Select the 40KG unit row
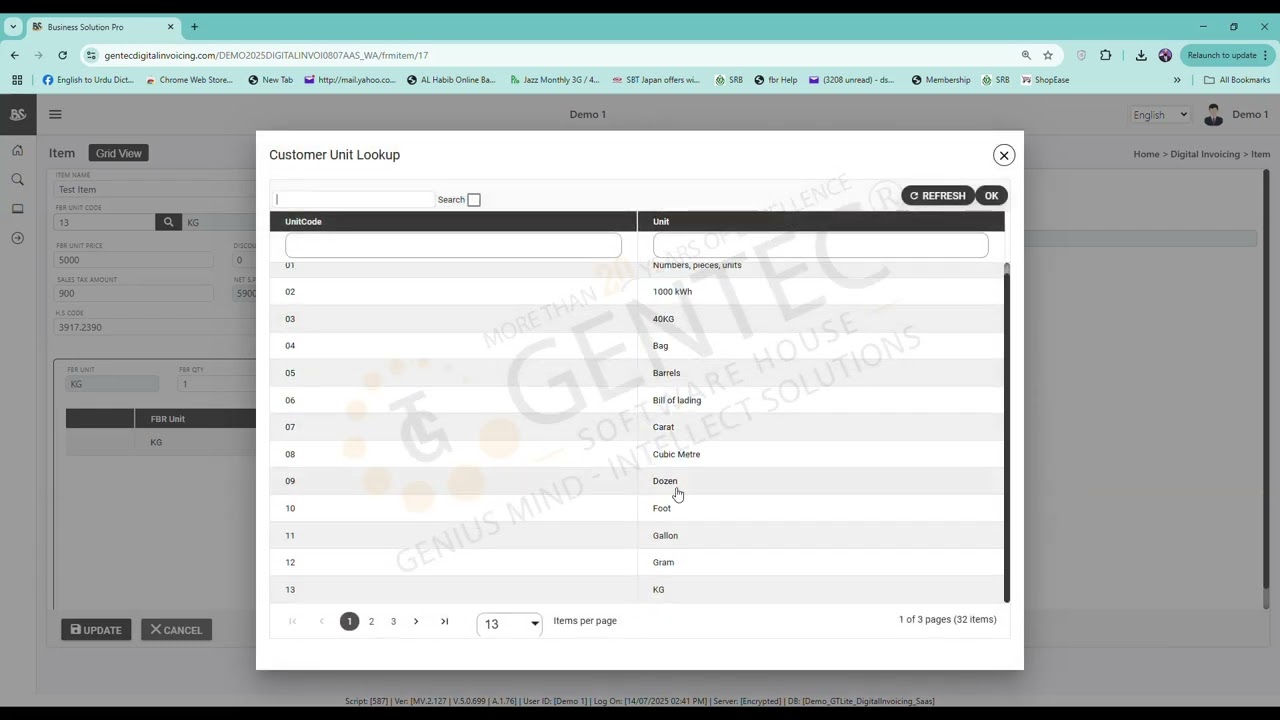This screenshot has height=720, width=1280. tap(636, 319)
